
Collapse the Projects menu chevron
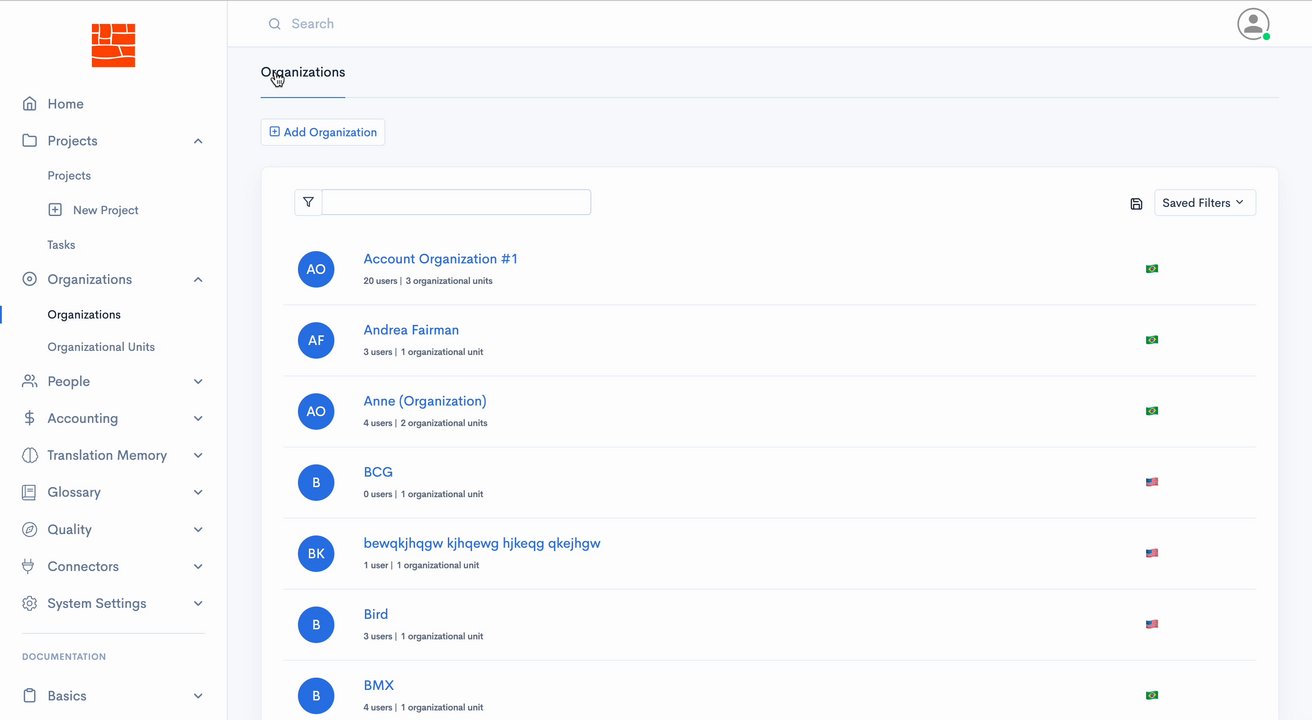point(198,141)
